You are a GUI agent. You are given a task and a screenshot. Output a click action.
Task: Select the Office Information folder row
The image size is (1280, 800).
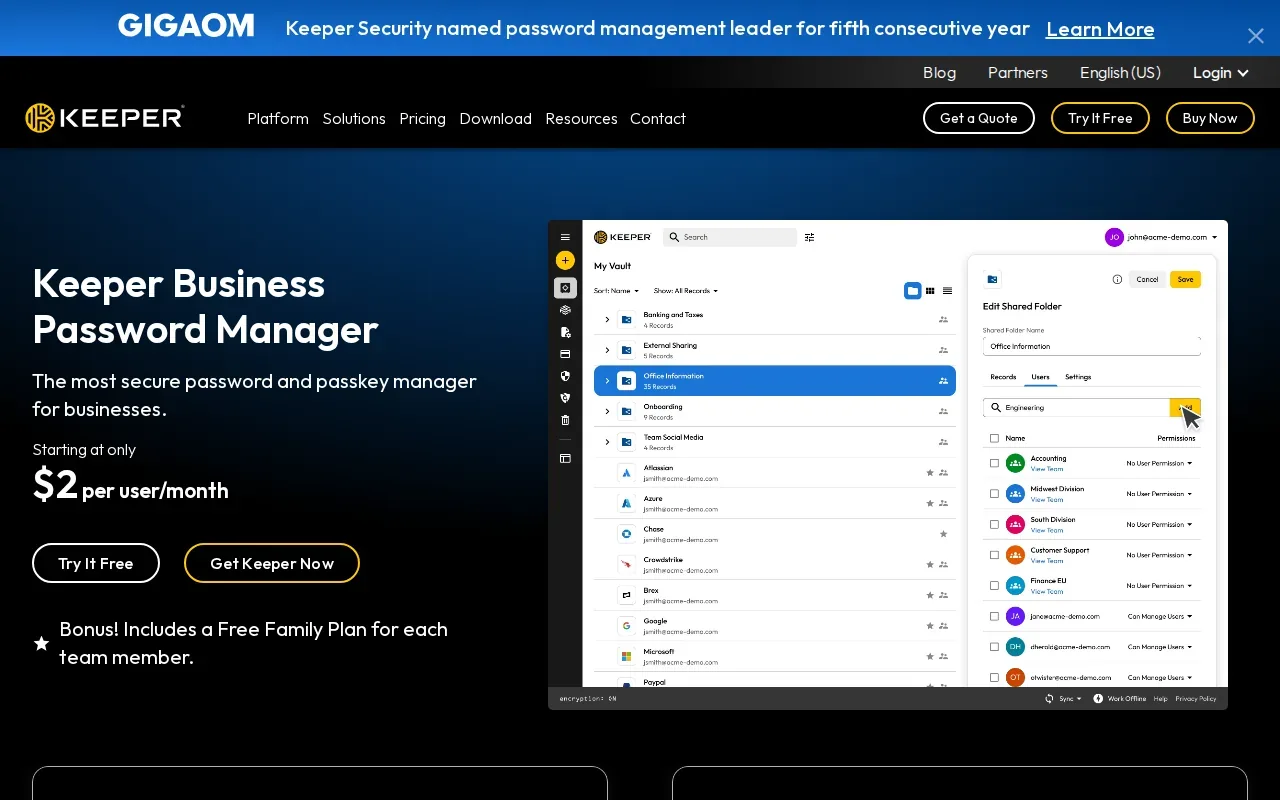coord(775,381)
